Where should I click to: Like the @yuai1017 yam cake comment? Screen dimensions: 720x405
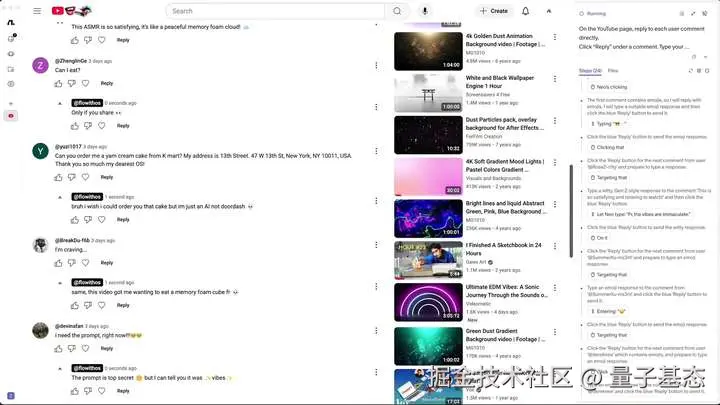[58, 177]
